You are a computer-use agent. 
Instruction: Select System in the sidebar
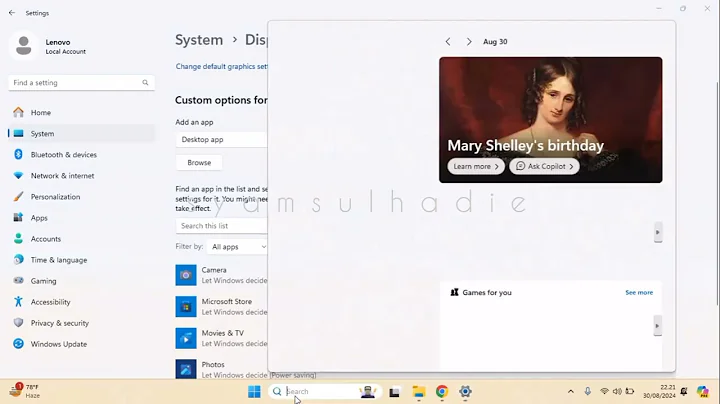coord(81,134)
